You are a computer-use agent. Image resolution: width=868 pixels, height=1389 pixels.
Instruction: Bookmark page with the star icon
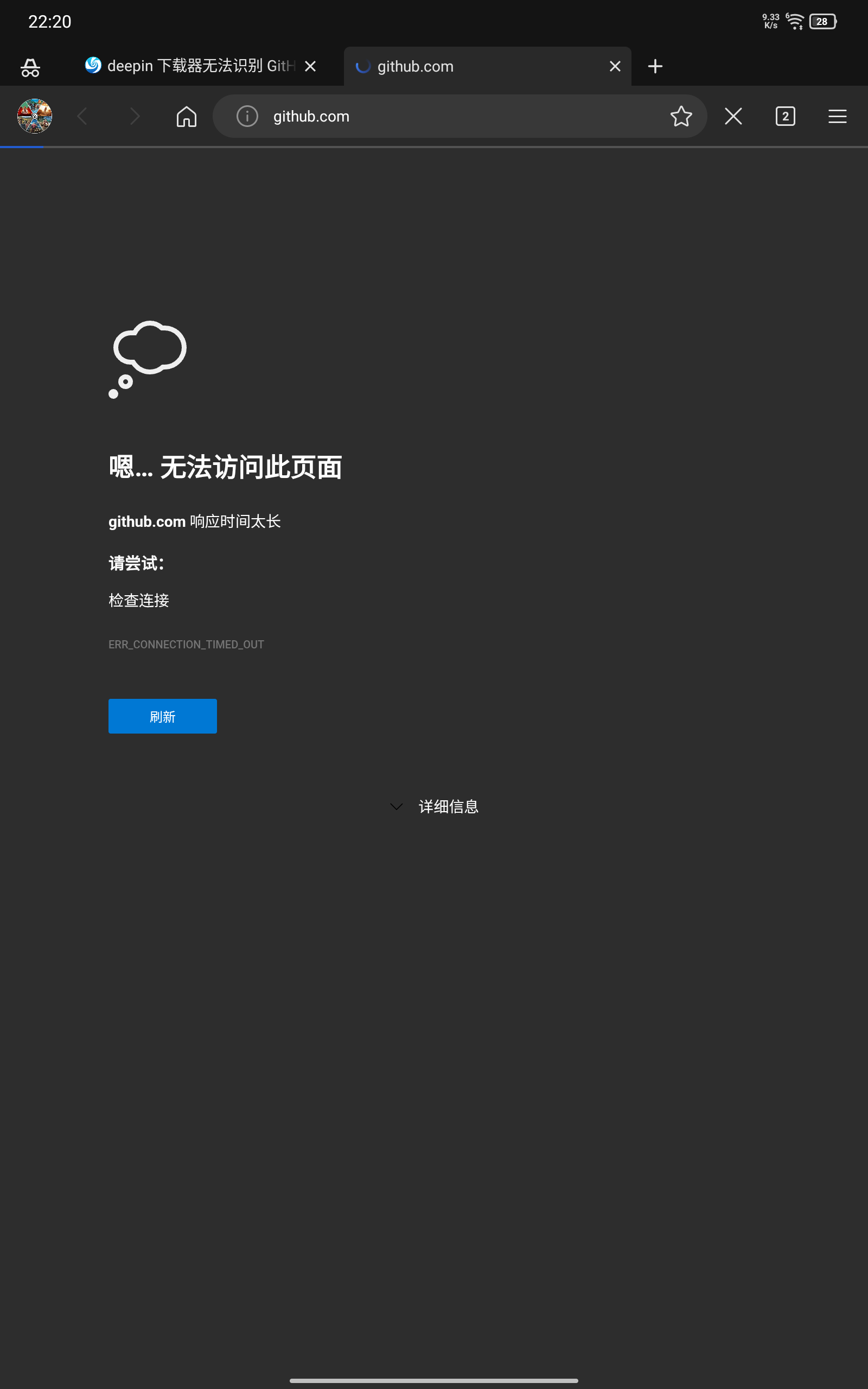click(681, 116)
